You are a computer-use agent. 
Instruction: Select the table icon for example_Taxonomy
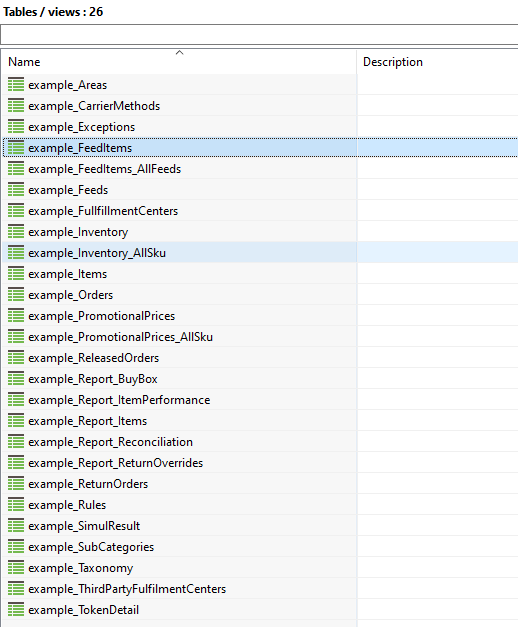coord(16,567)
